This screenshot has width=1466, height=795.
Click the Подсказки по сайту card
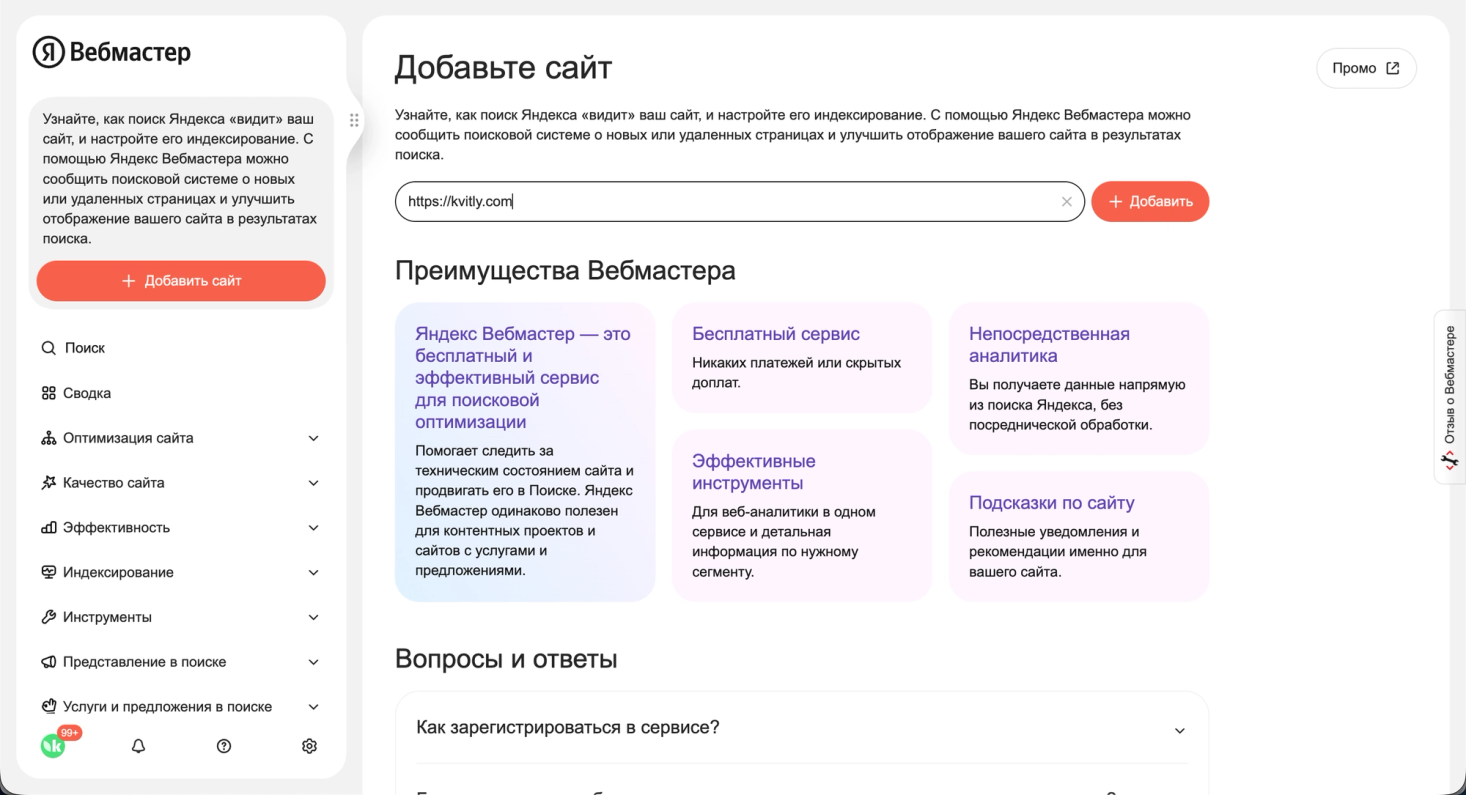[1078, 536]
